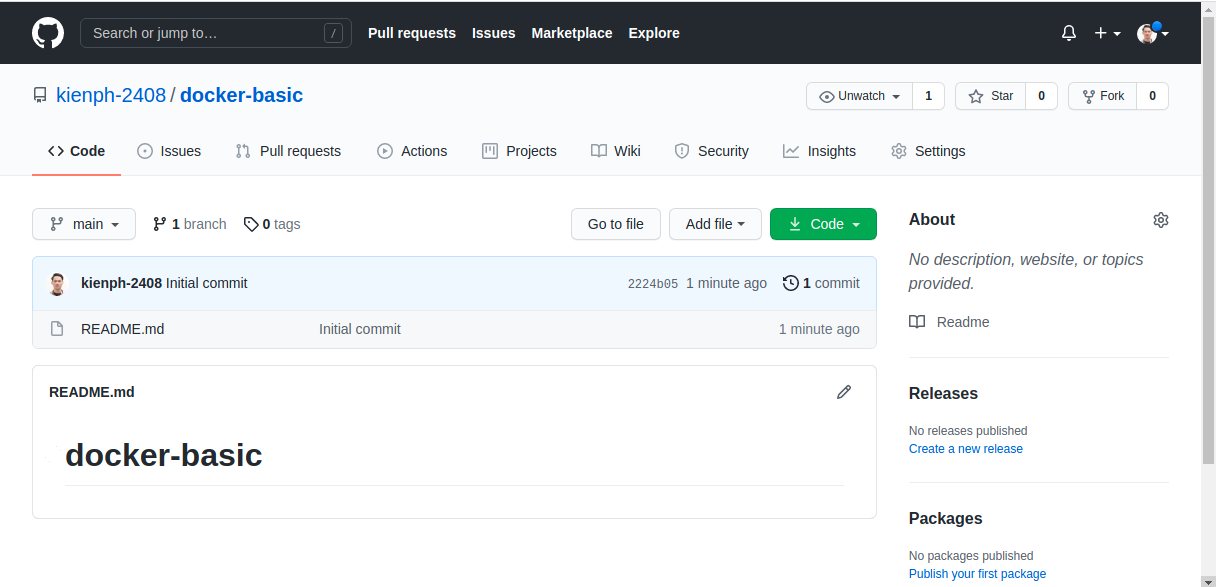
Task: Click the kienph-2408 commit author avatar
Action: [58, 283]
